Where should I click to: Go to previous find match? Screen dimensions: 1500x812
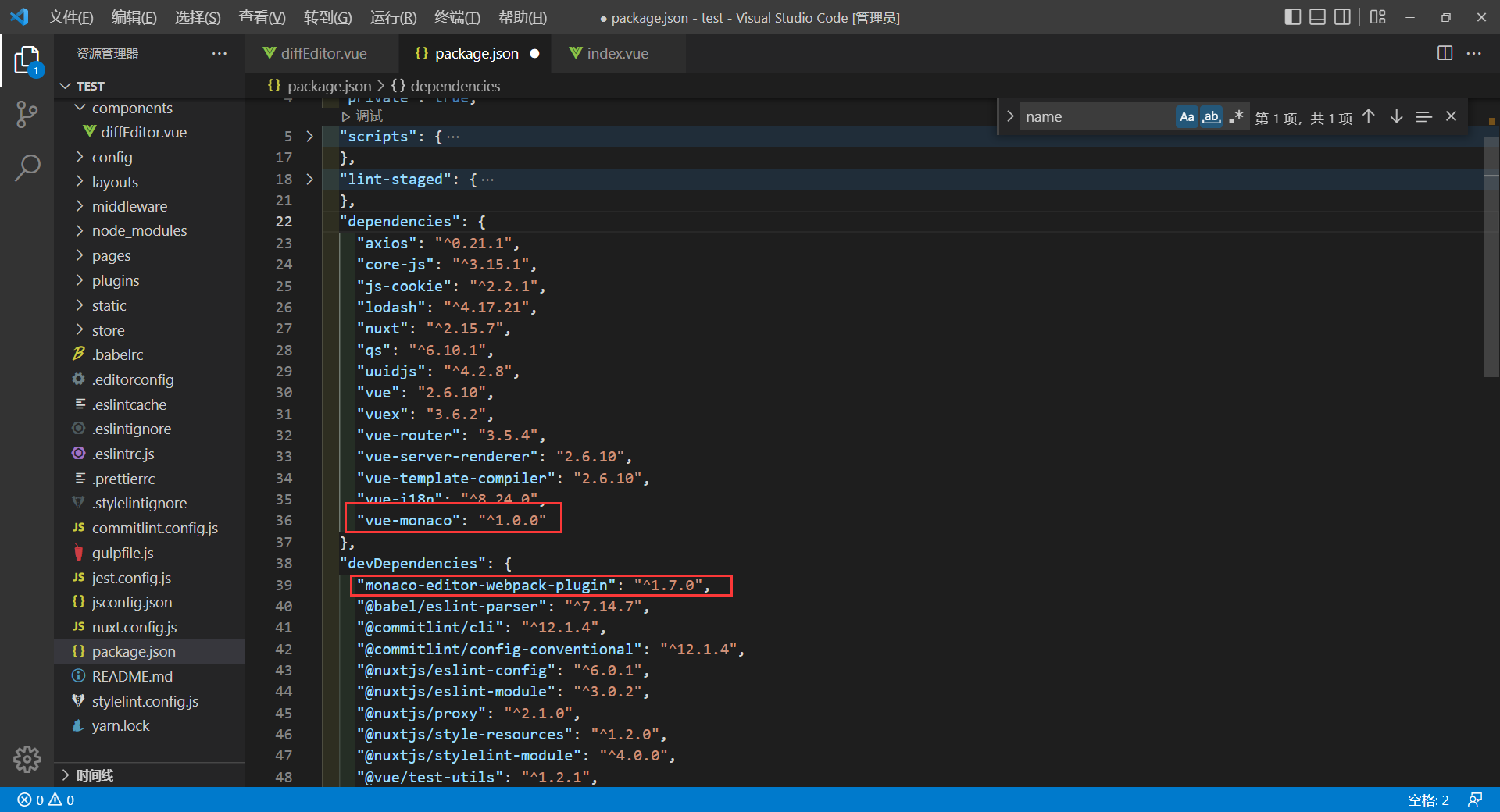(1369, 116)
